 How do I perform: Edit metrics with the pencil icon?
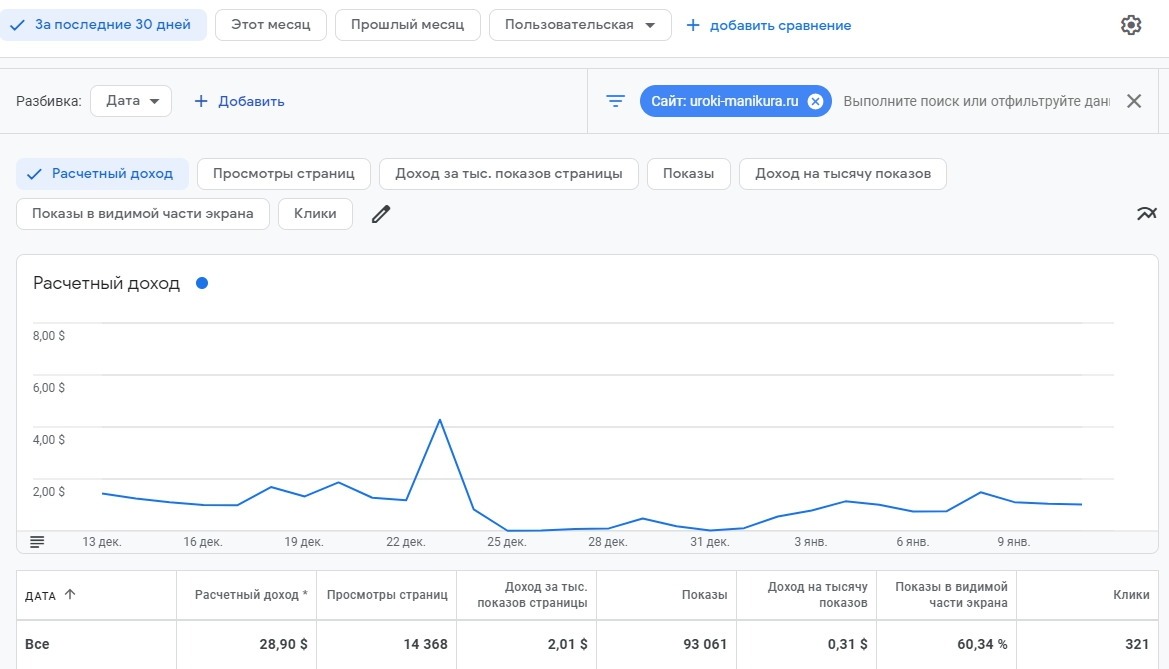[380, 214]
